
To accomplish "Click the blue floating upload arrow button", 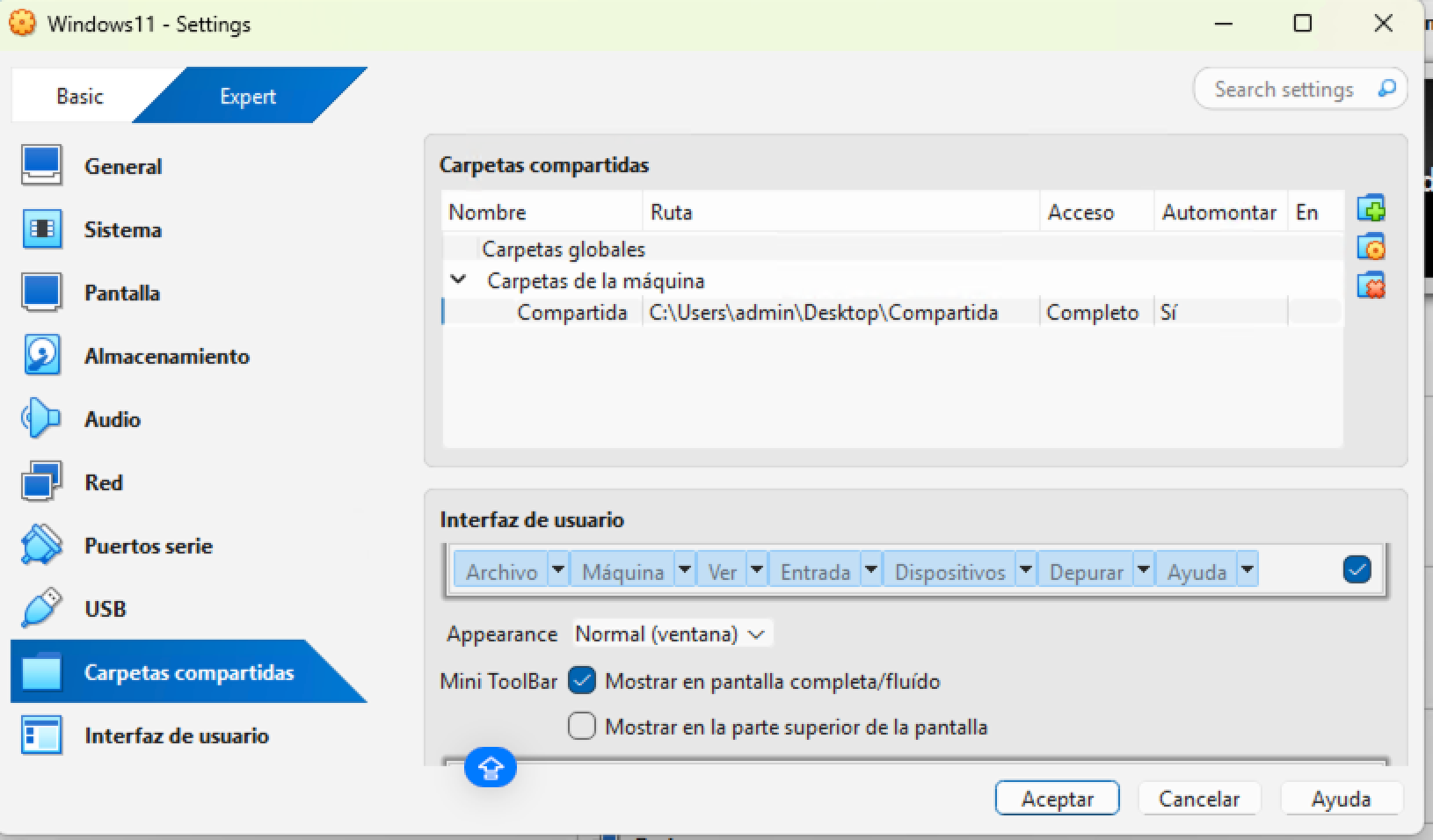I will [490, 768].
